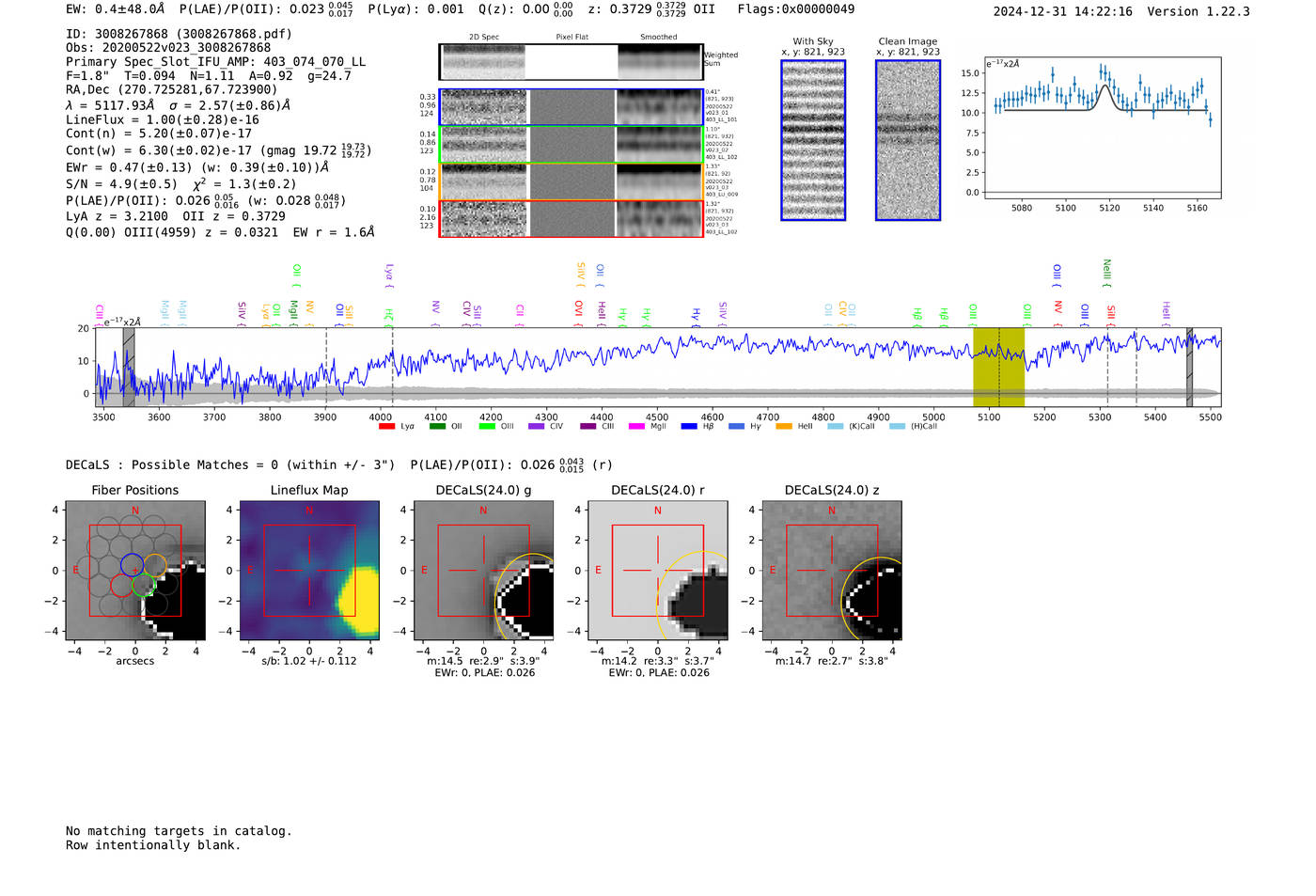Screen dimensions: 1316x896
Task: Select the green-bordered 2D spectrum row
Action: point(571,145)
